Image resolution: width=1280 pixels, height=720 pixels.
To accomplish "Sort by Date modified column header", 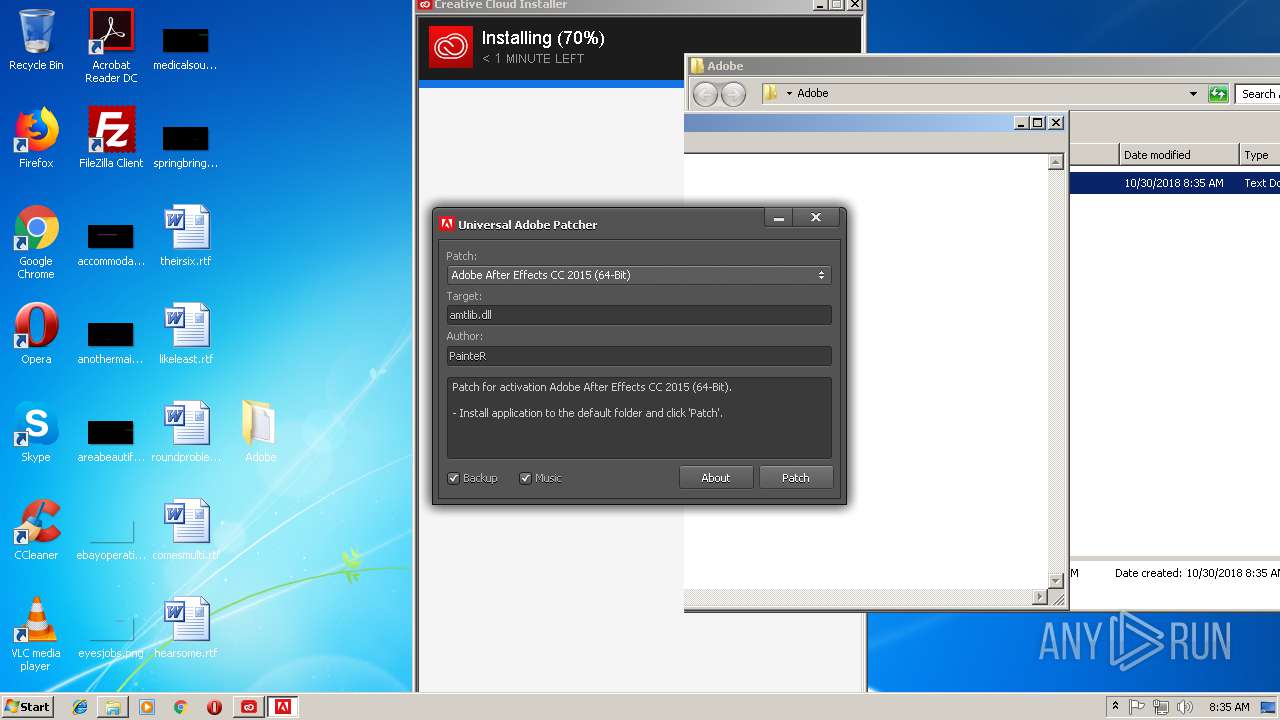I will tap(1178, 155).
